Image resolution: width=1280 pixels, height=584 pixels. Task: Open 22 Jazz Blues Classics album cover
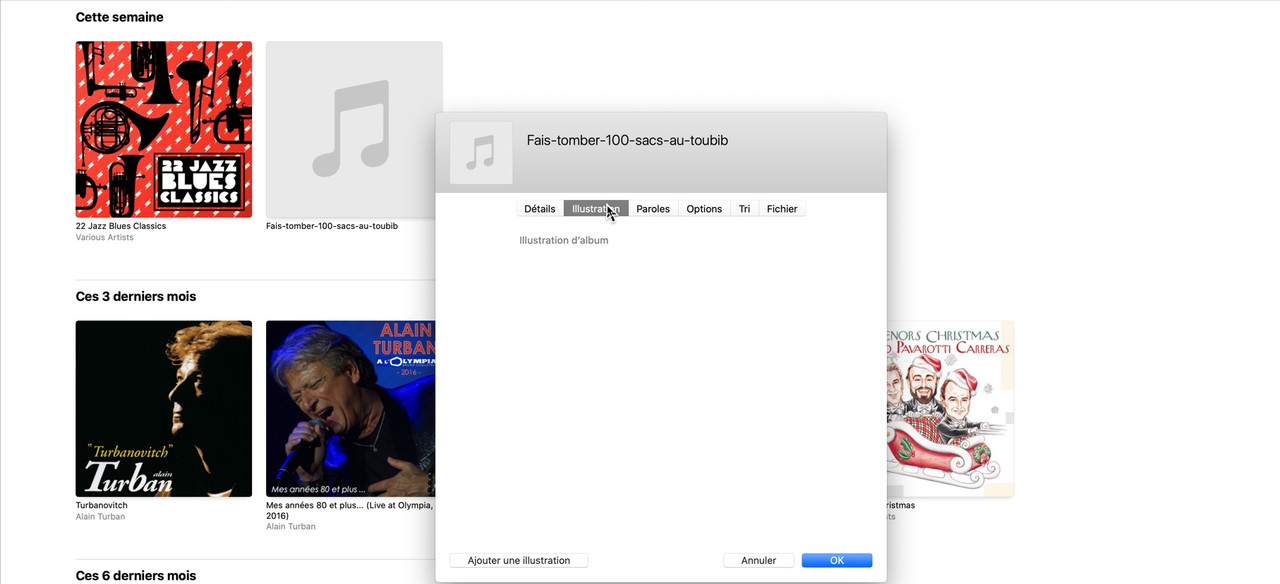click(x=164, y=129)
